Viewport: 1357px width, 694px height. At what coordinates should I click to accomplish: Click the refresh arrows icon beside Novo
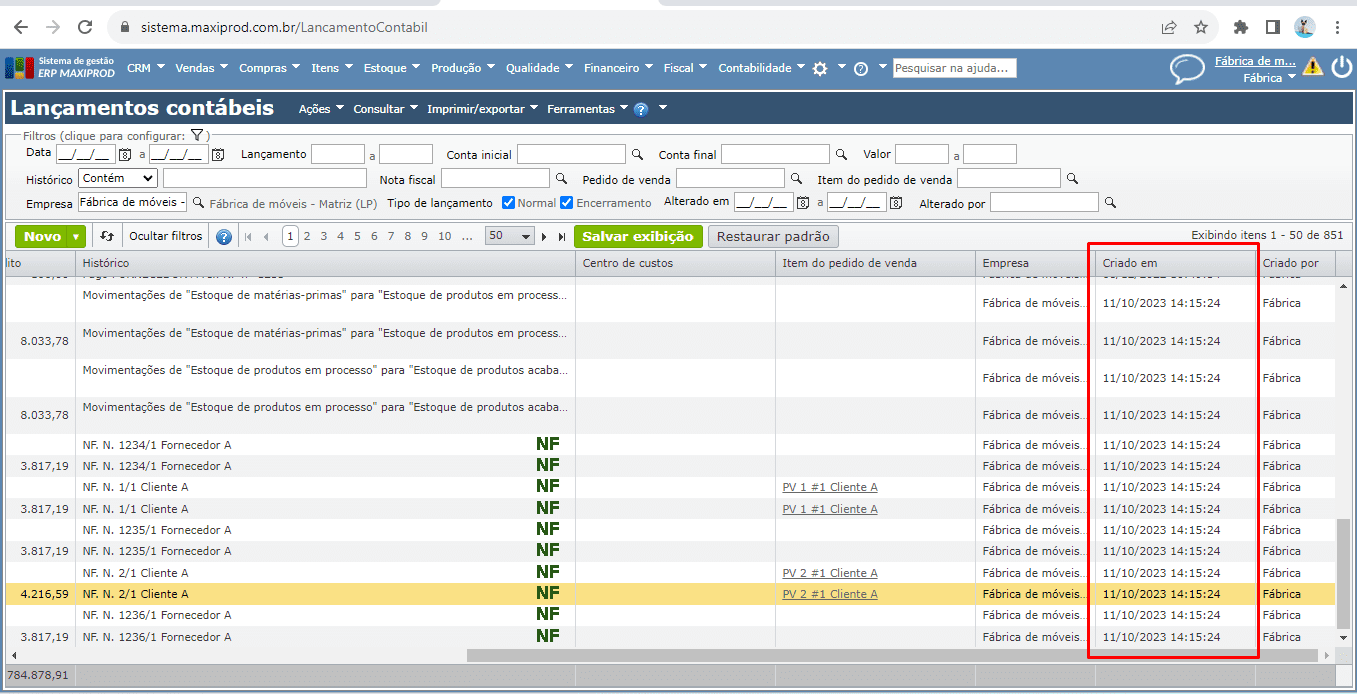click(x=107, y=237)
